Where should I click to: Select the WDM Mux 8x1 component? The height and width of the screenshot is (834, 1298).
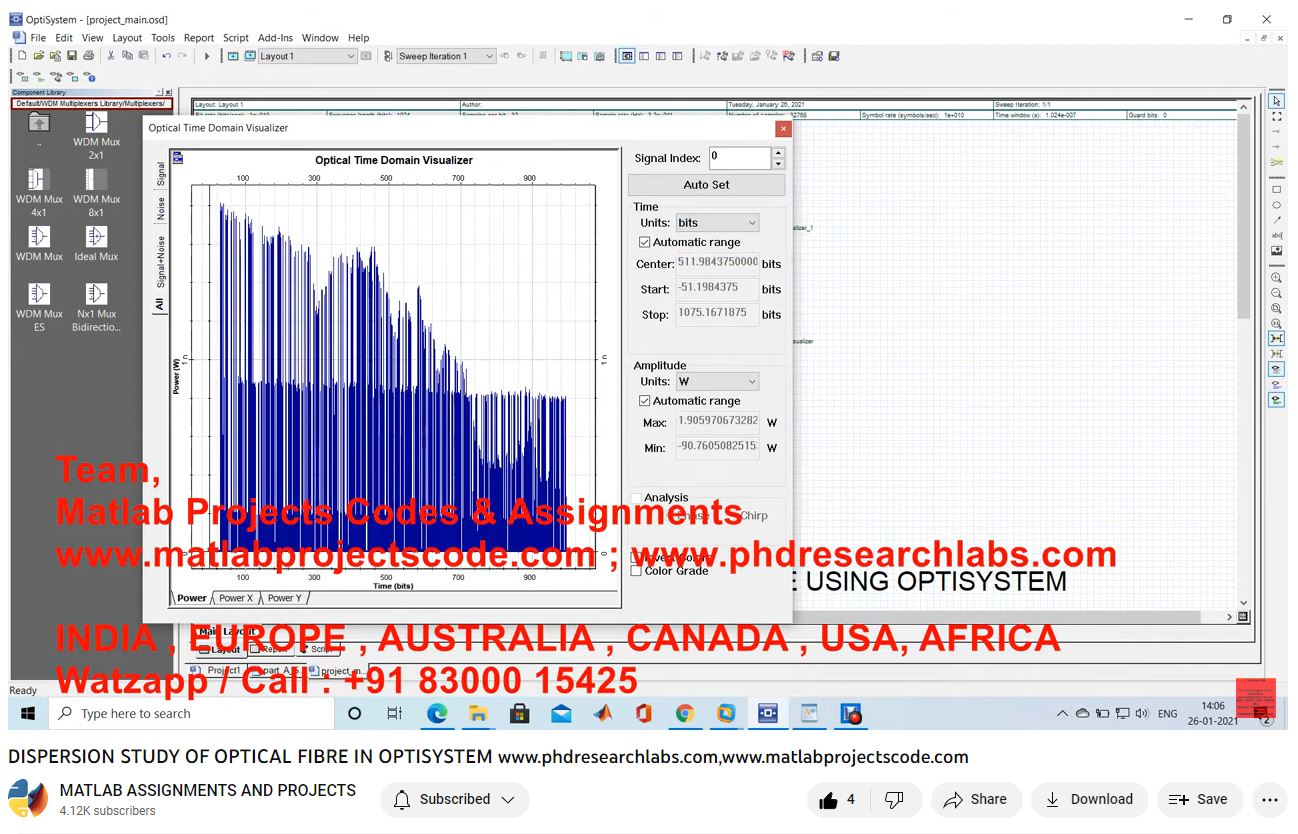pyautogui.click(x=96, y=192)
